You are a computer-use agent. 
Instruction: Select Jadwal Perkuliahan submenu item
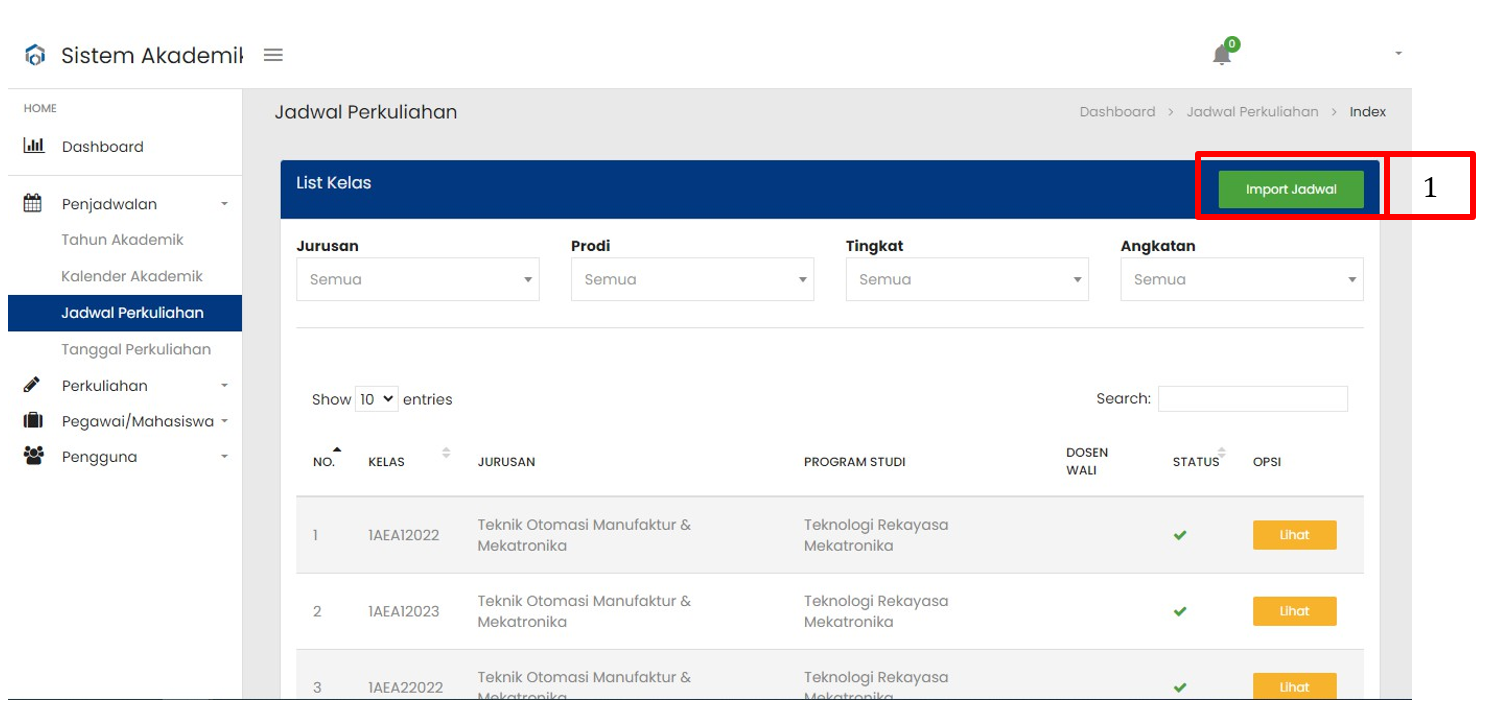tap(125, 313)
